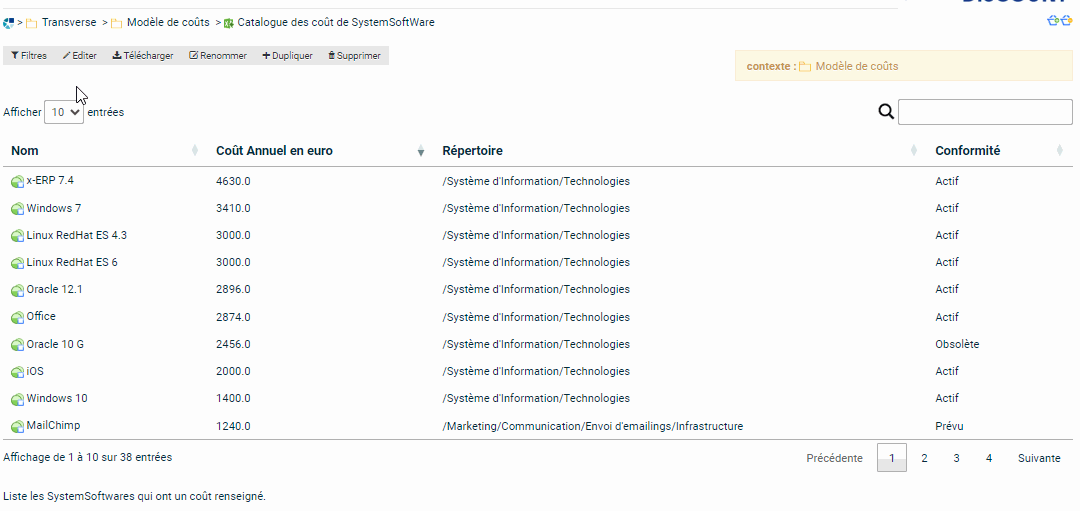Click the Précédente pagination button
1080x511 pixels.
[x=834, y=458]
